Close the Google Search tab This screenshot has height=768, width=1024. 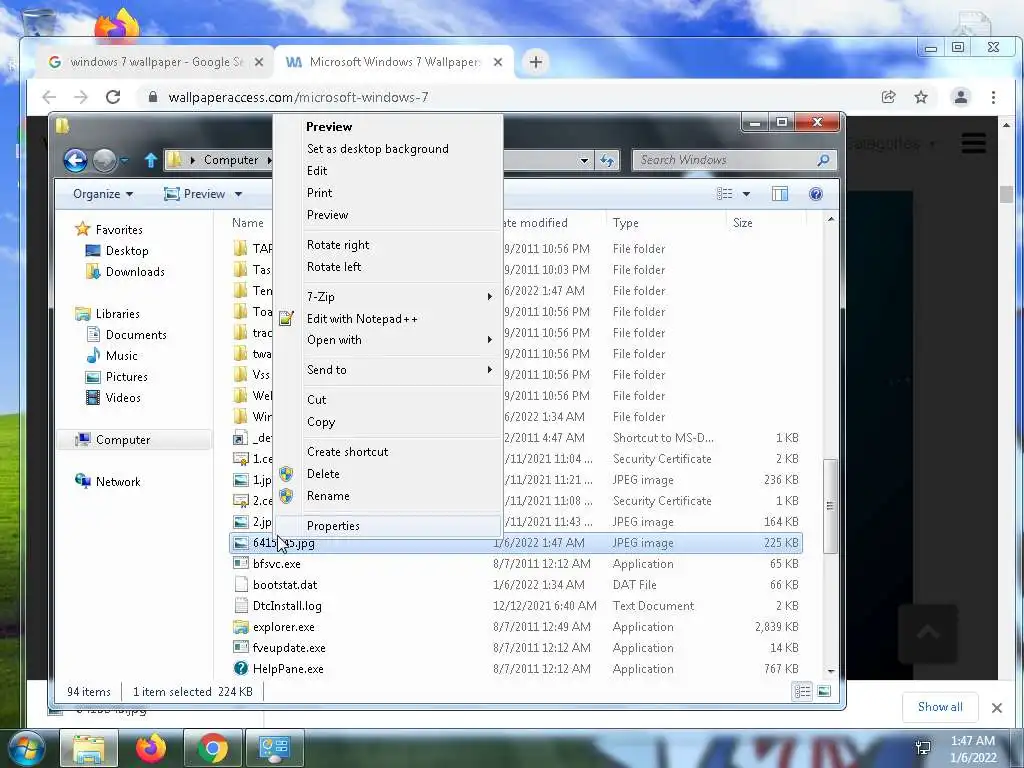(x=259, y=62)
